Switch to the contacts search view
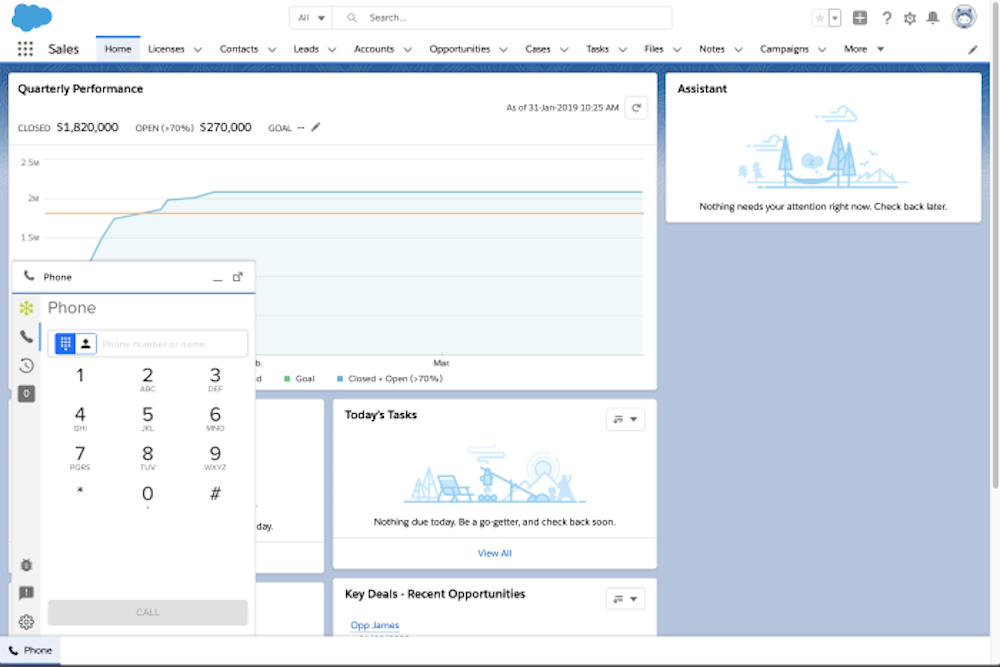The height and width of the screenshot is (667, 1000). pos(85,344)
